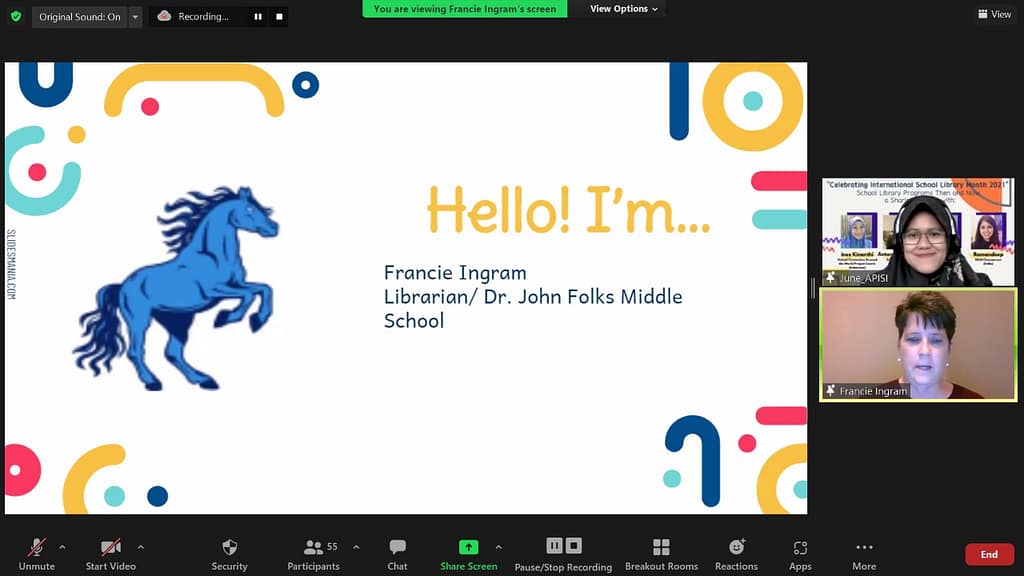Expand video options caret beside Start Video
1024x576 pixels.
[140, 547]
